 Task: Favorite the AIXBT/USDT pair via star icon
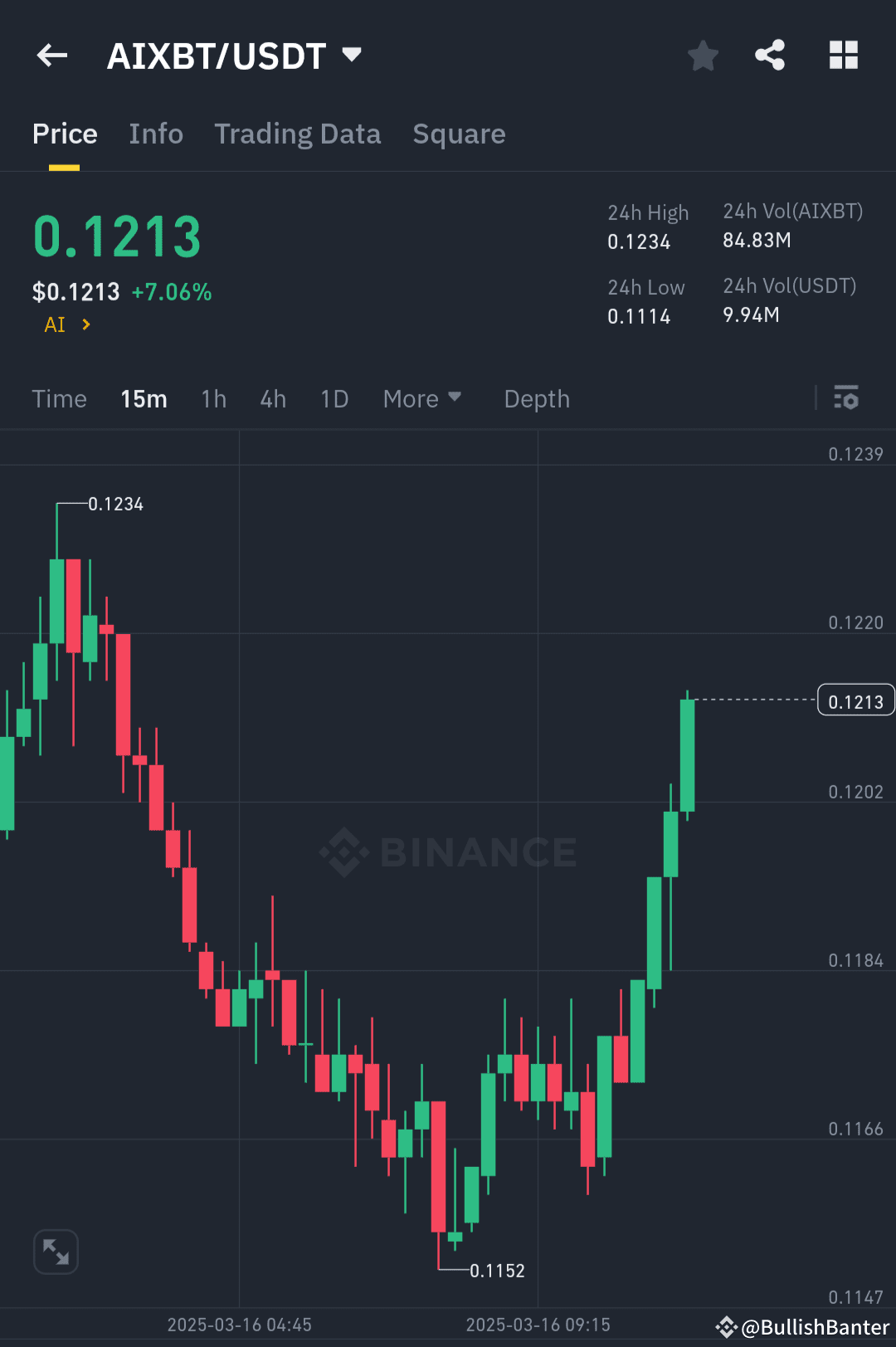(703, 55)
